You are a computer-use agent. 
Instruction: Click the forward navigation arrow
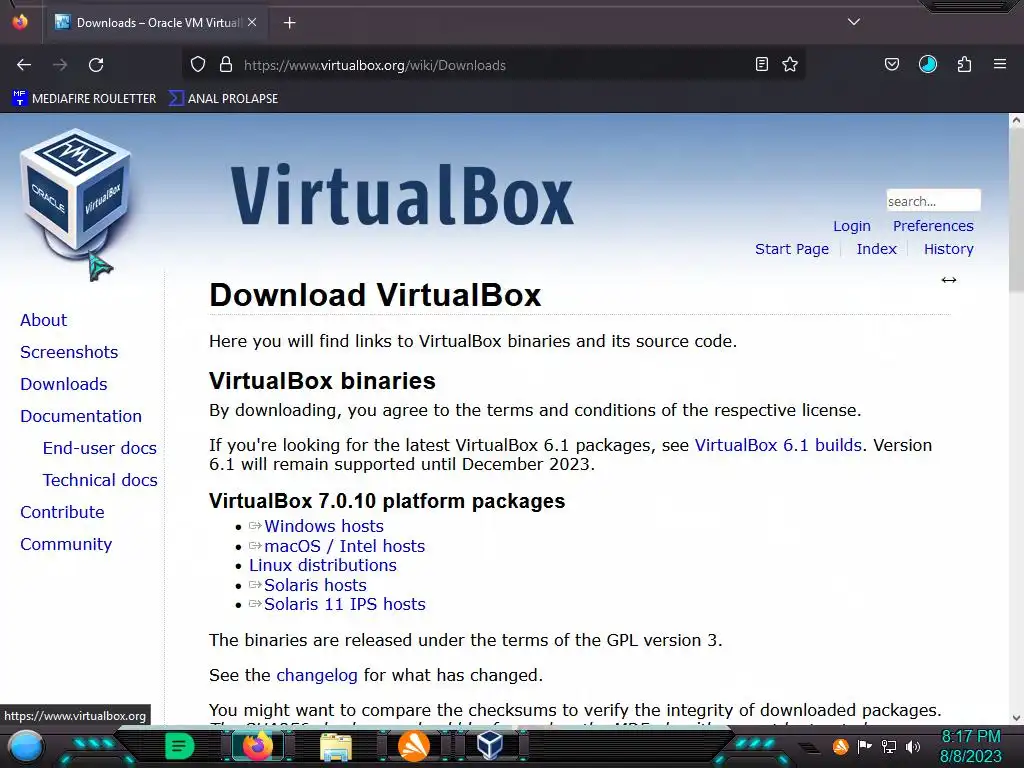pos(60,65)
